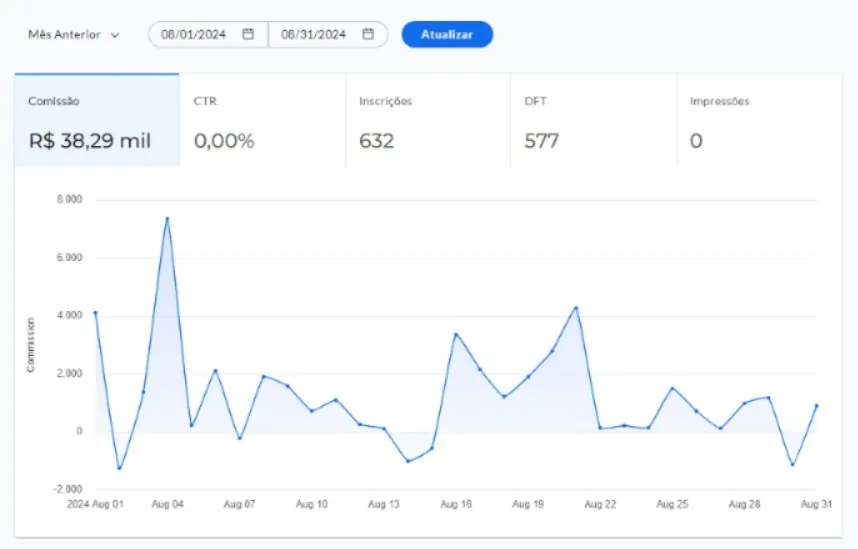Viewport: 858px width, 549px height.
Task: Switch to the DFT metric tab
Action: click(593, 120)
